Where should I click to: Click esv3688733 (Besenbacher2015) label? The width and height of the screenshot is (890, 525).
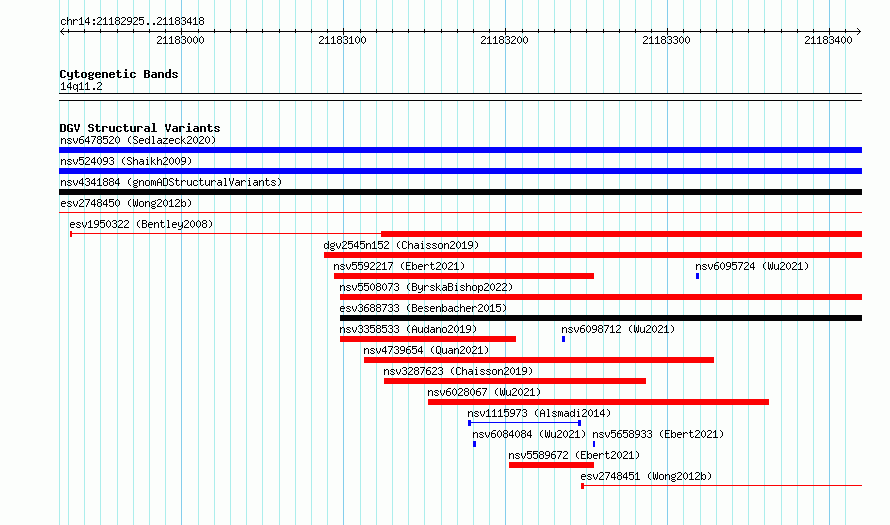(423, 308)
